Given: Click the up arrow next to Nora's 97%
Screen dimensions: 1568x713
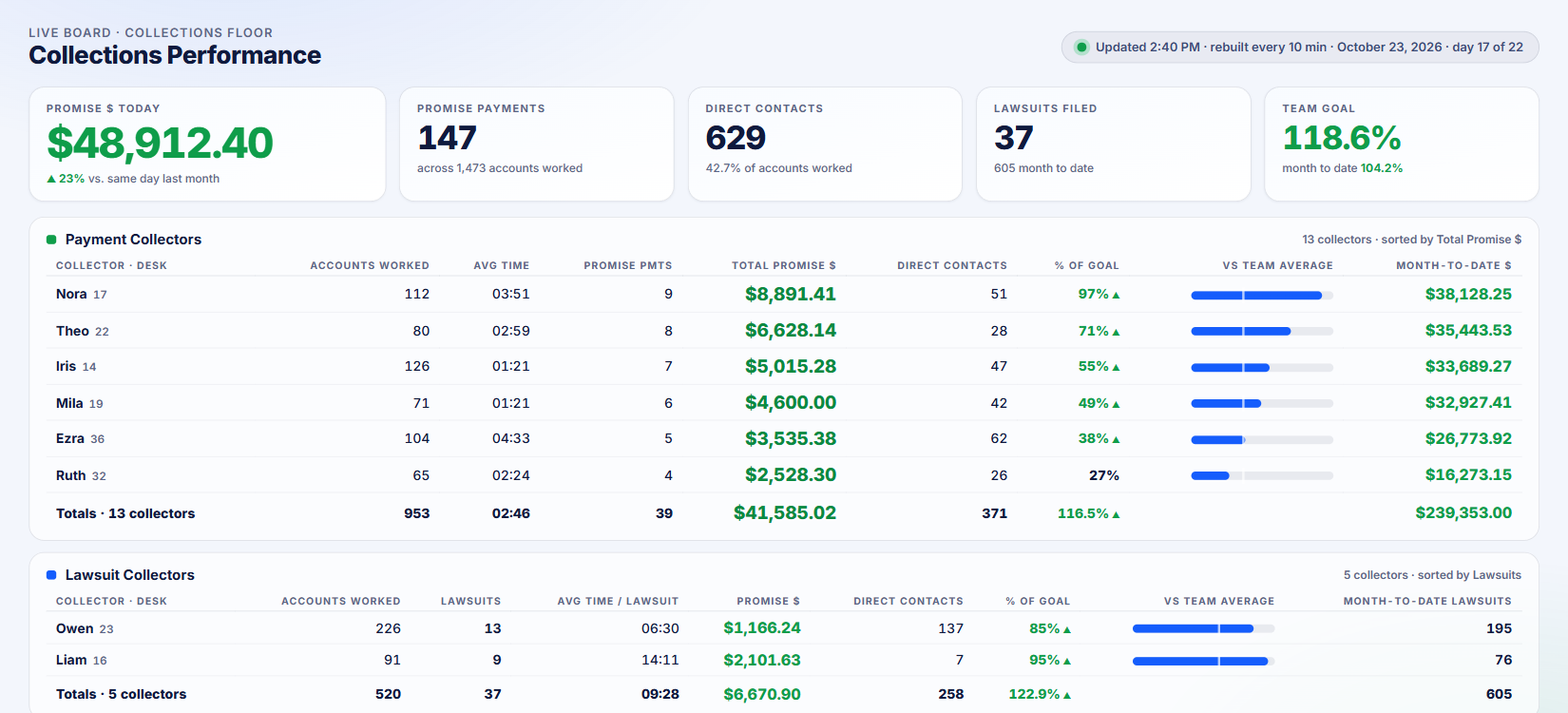Looking at the screenshot, I should point(1116,295).
